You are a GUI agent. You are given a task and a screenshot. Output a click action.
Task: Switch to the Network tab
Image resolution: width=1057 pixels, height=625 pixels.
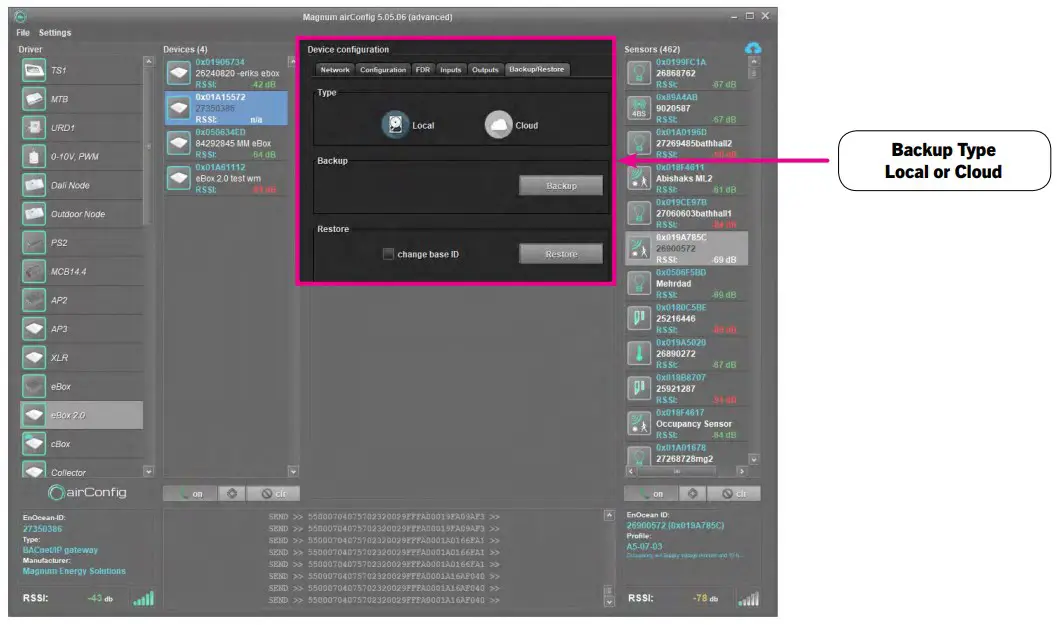click(335, 69)
